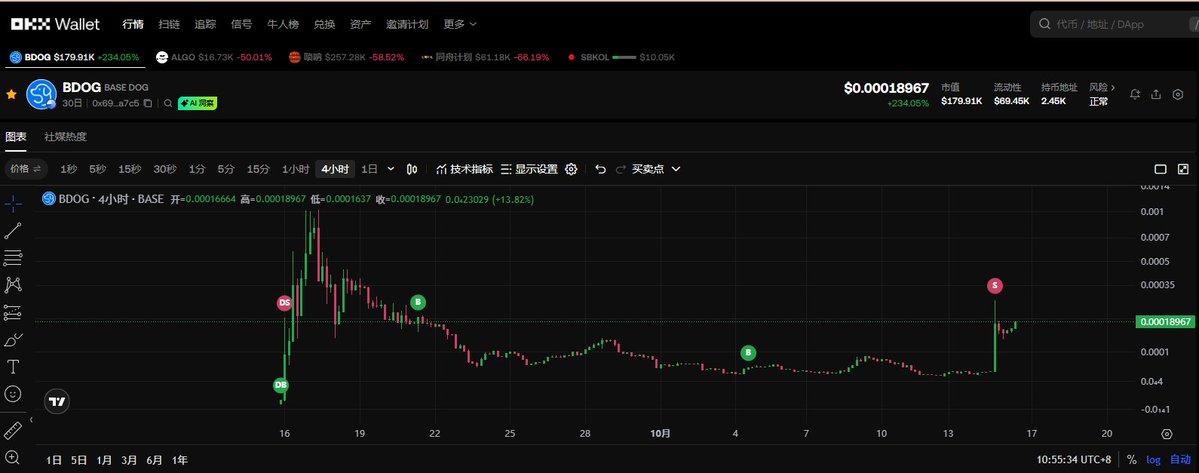Copy the 0x69...a7c5 contract address
This screenshot has height=473, width=1199.
pos(147,103)
